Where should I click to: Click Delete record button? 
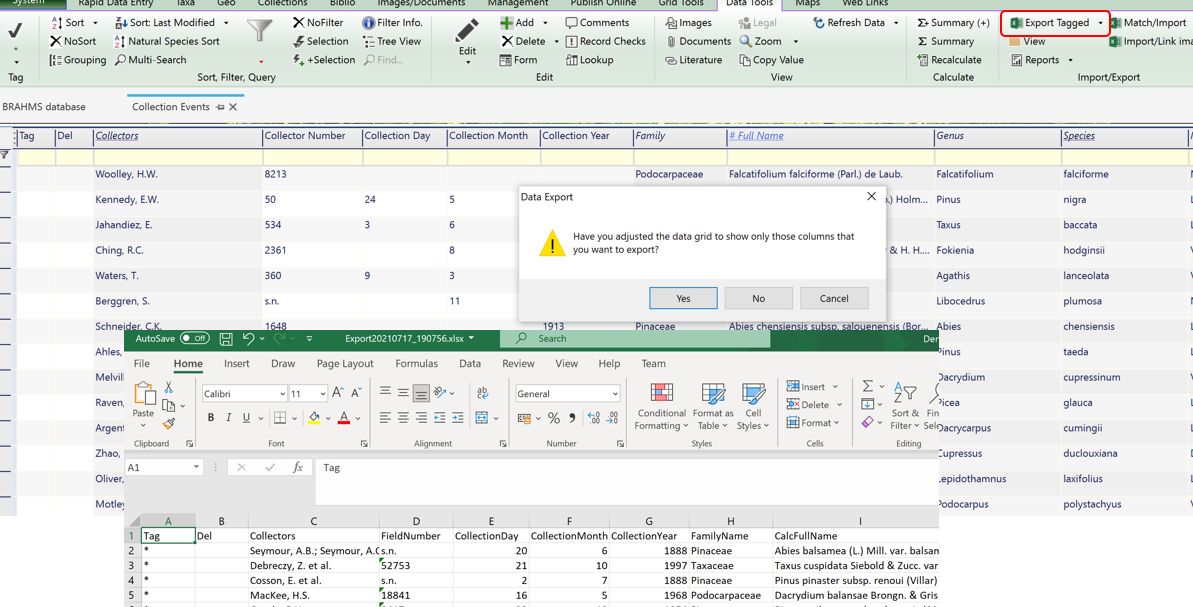523,41
